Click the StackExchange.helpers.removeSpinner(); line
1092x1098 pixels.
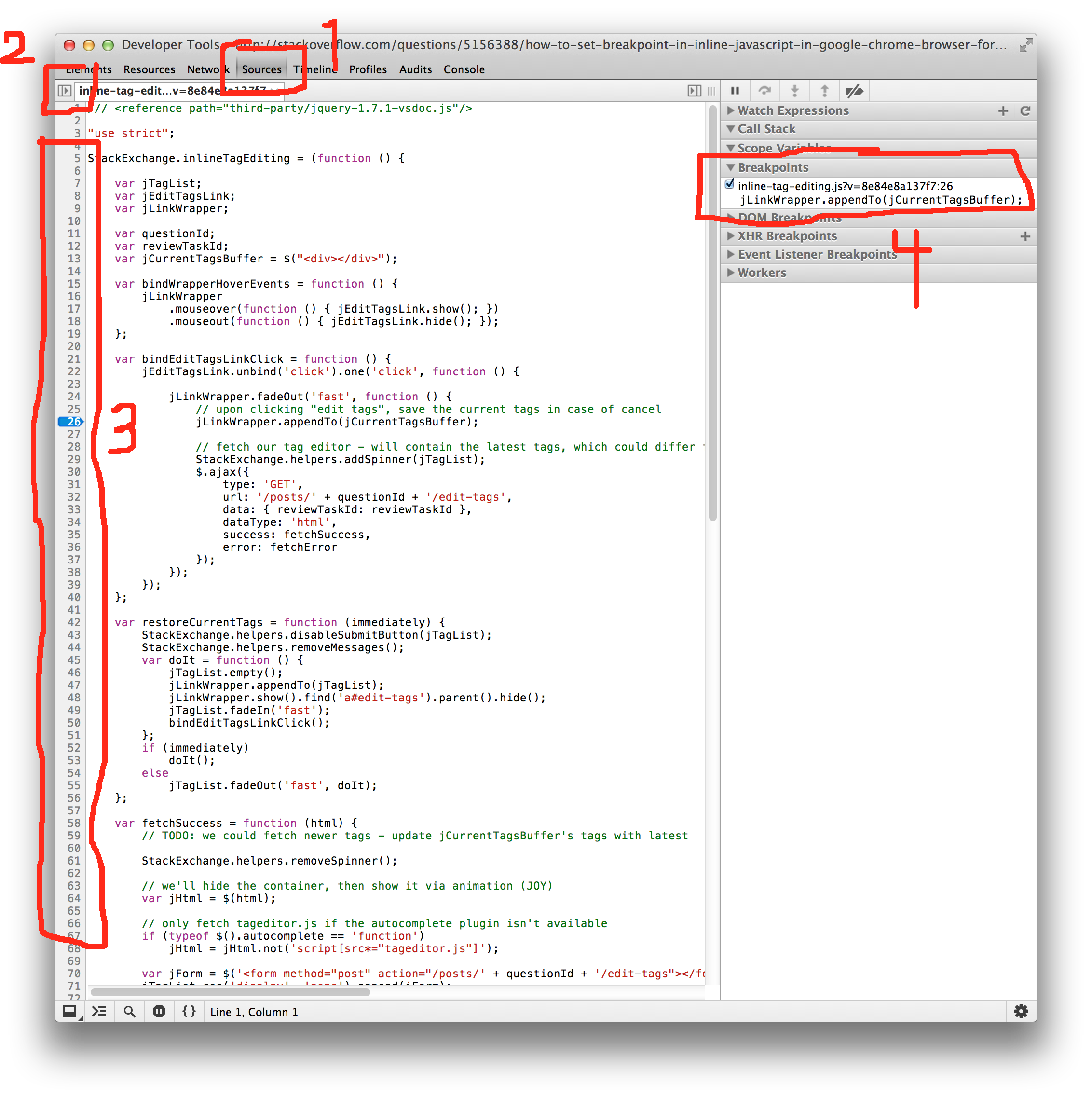pos(270,861)
